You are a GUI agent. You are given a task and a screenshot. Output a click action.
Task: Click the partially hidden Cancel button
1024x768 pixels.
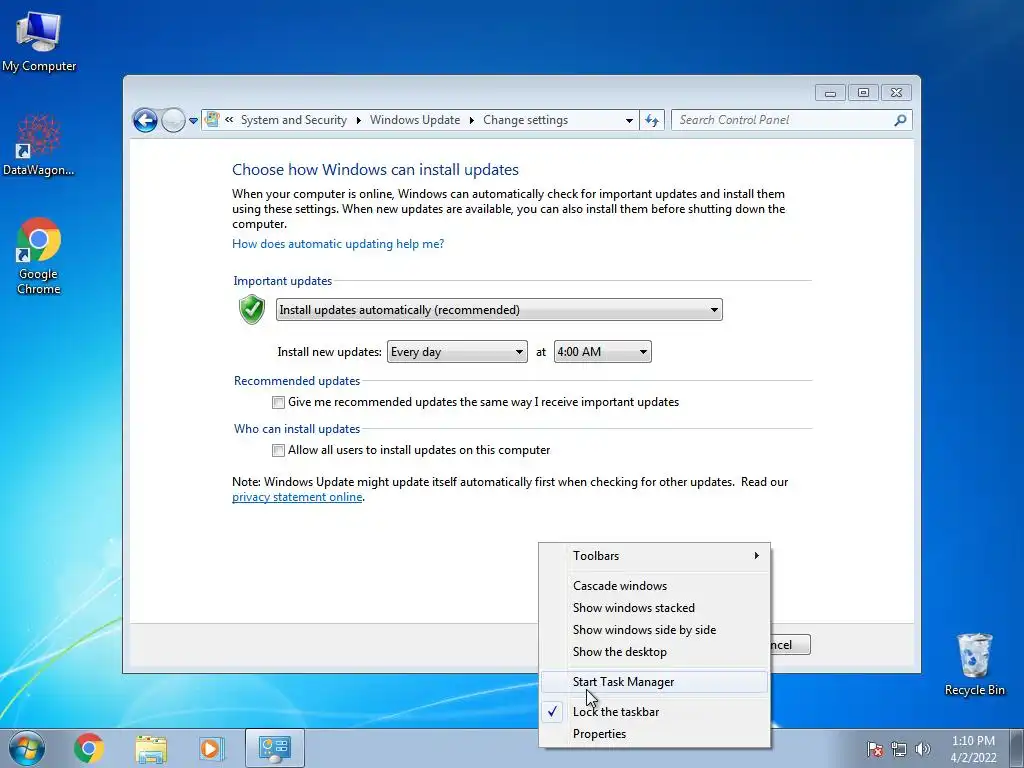pos(791,645)
